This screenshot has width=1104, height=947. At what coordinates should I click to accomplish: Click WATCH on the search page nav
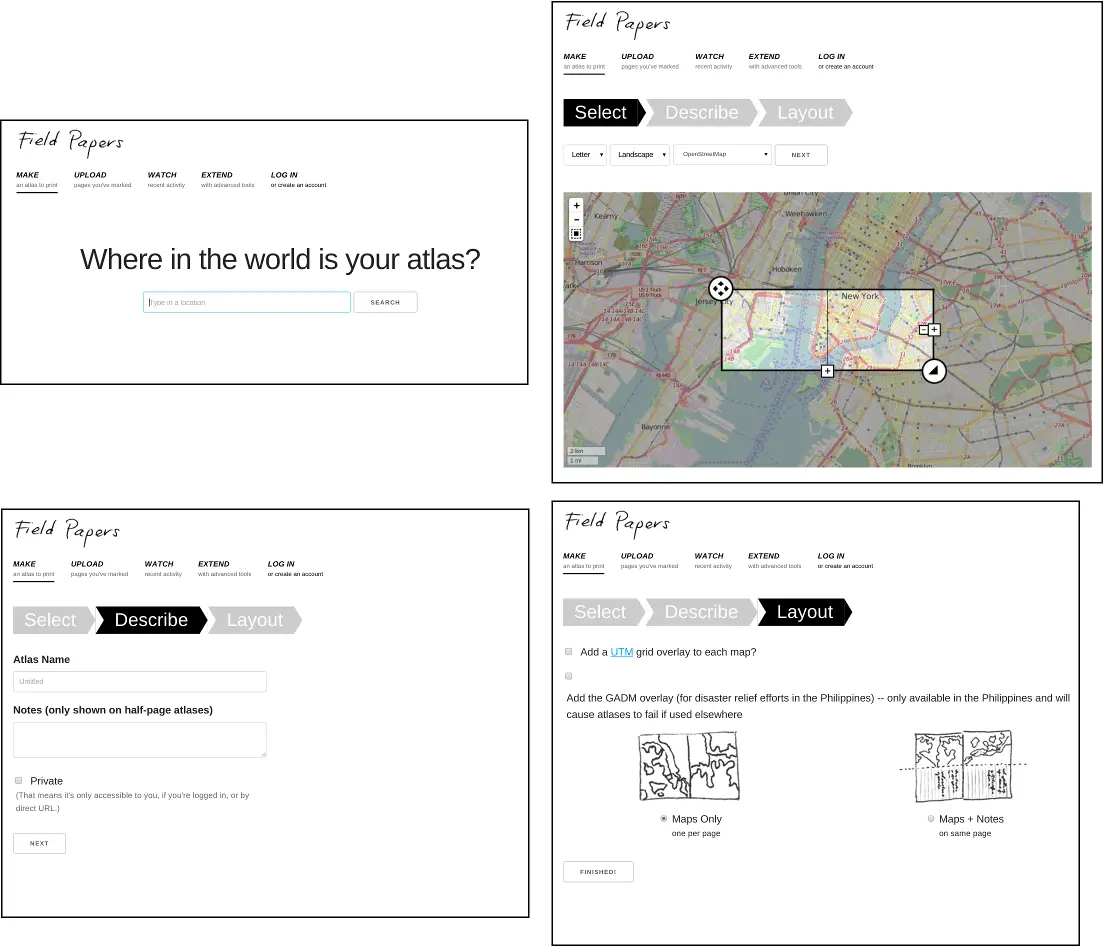tap(166, 180)
